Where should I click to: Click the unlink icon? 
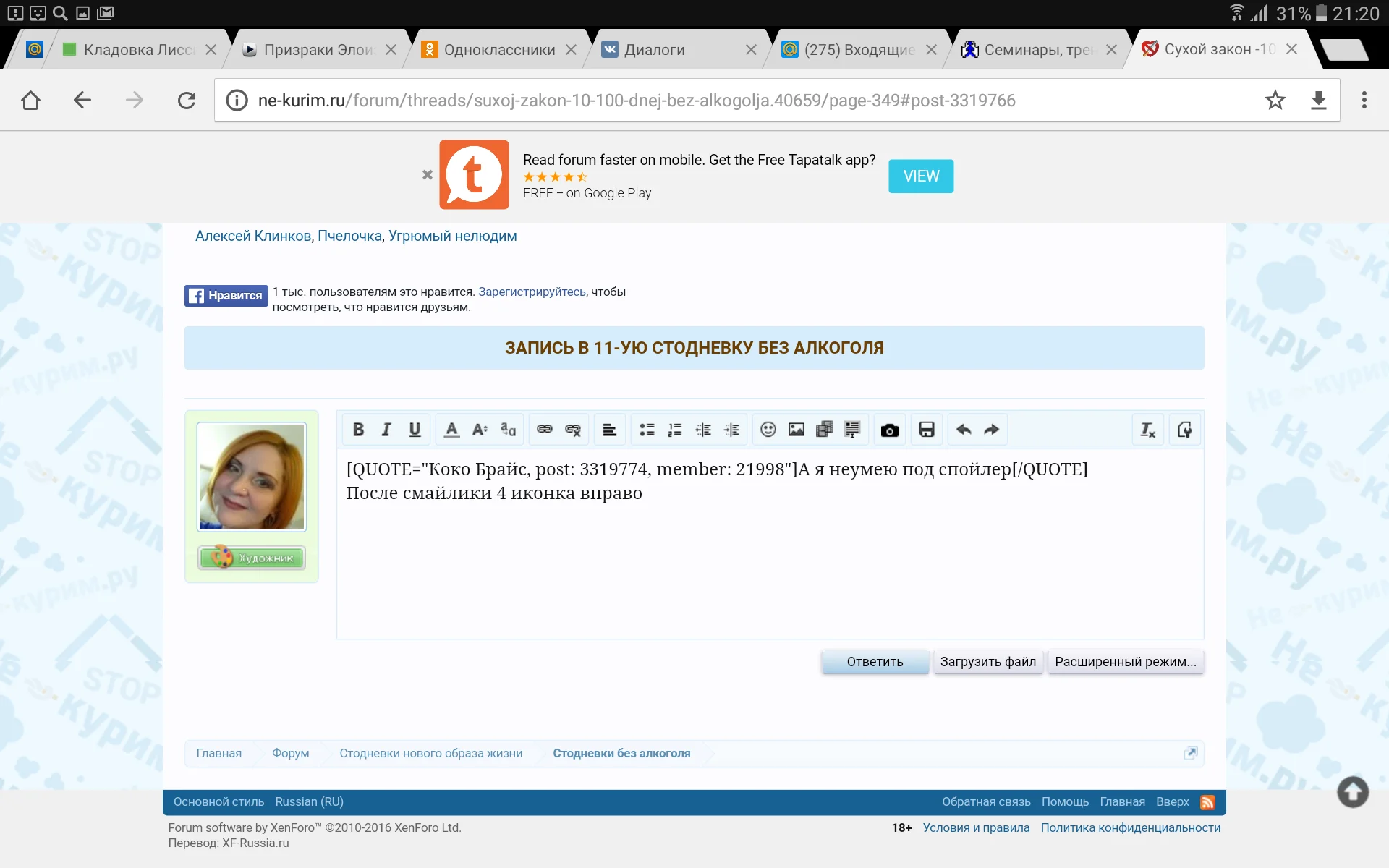573,430
